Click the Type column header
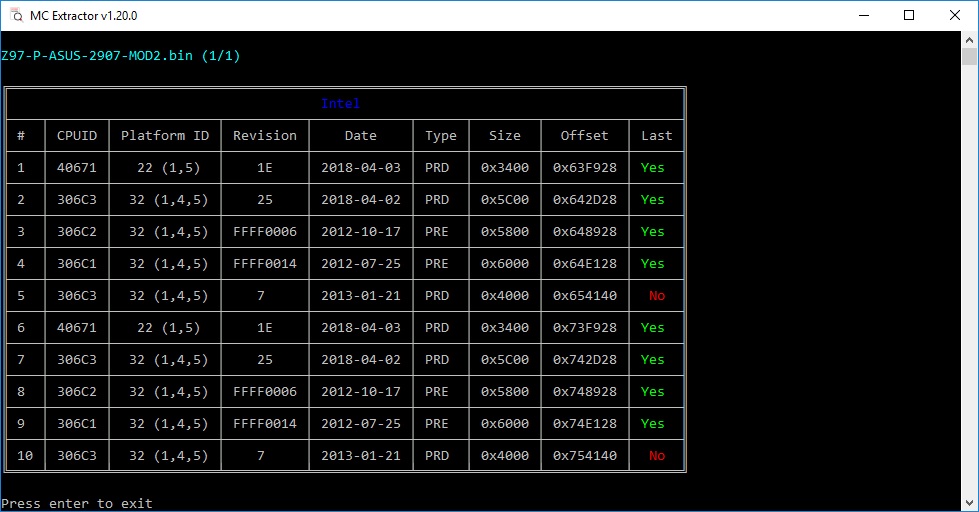This screenshot has width=979, height=512. click(441, 135)
